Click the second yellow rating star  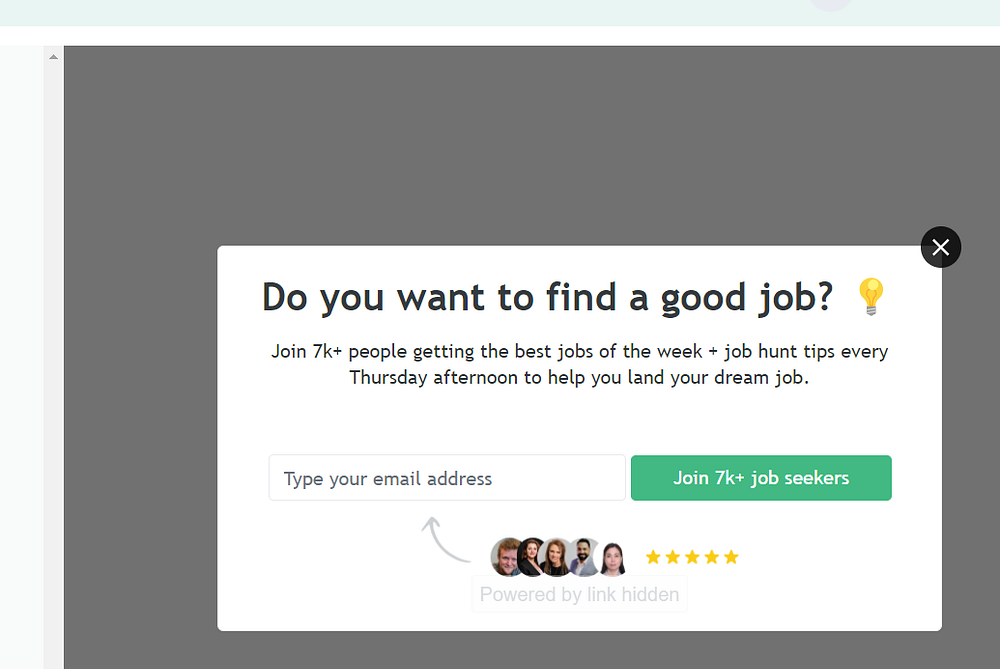click(x=673, y=557)
